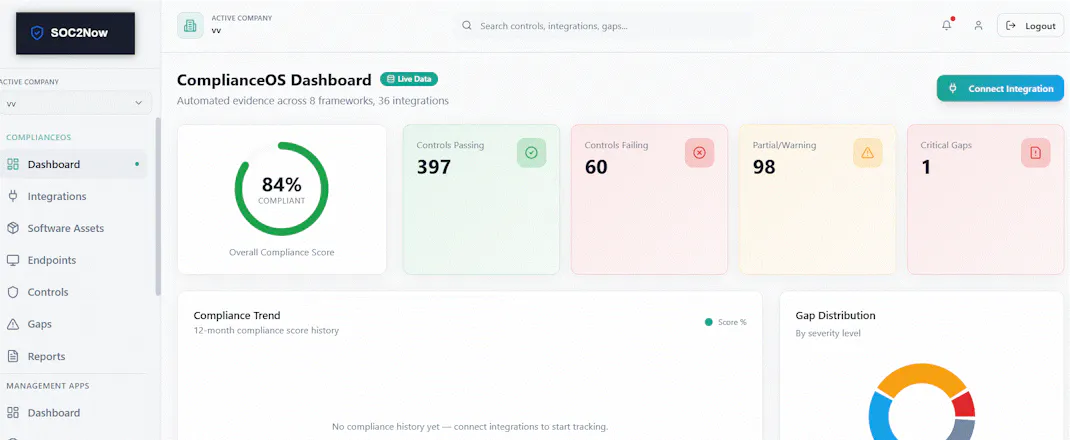Image resolution: width=1070 pixels, height=440 pixels.
Task: Click the Critical Gaps alert icon
Action: (x=1035, y=153)
